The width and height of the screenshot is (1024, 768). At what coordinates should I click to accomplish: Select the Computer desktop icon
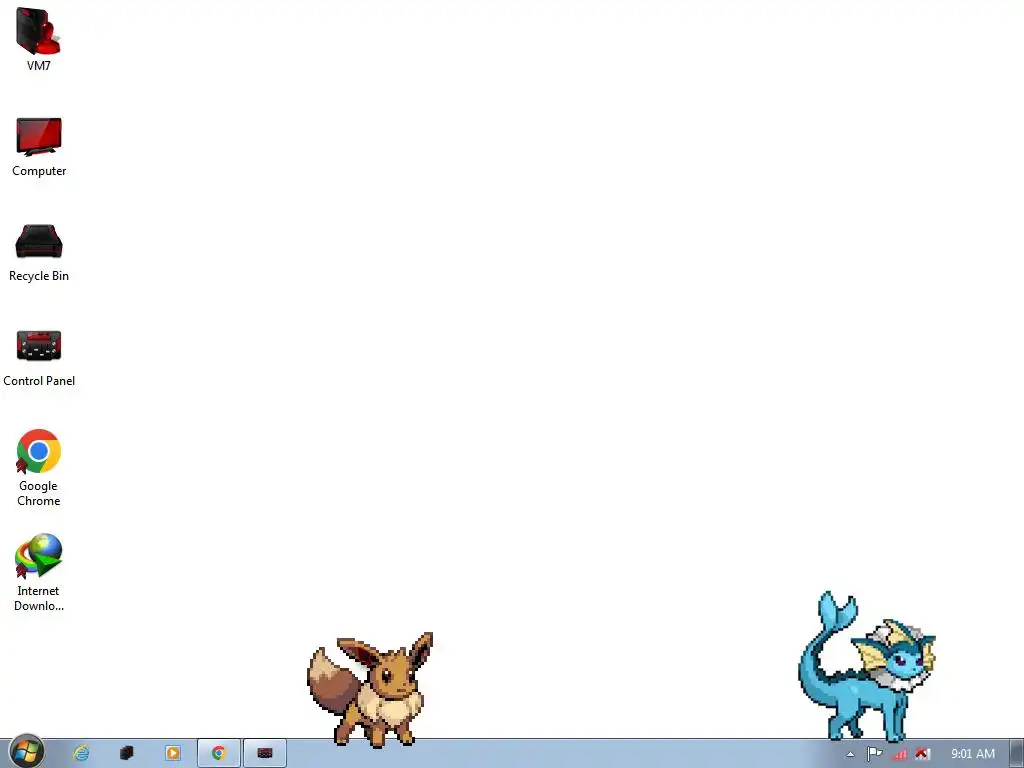coord(39,147)
